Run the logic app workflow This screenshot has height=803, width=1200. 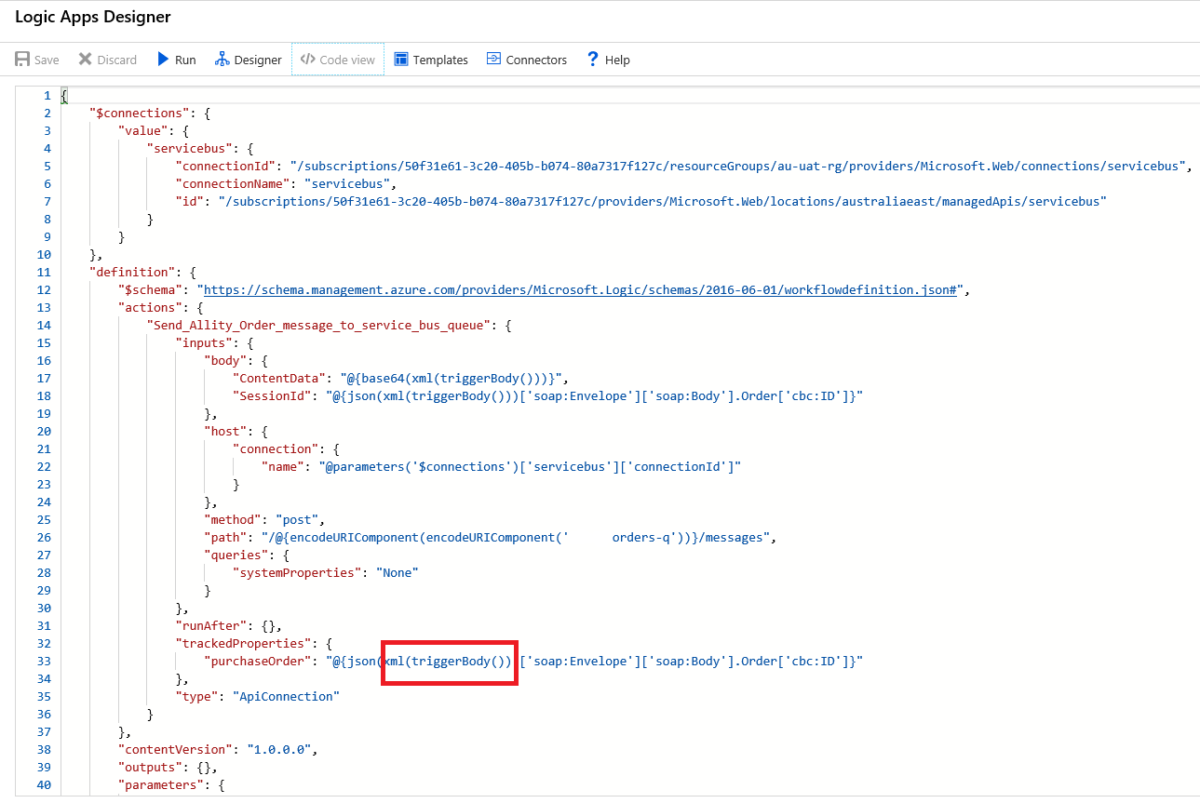pyautogui.click(x=176, y=59)
